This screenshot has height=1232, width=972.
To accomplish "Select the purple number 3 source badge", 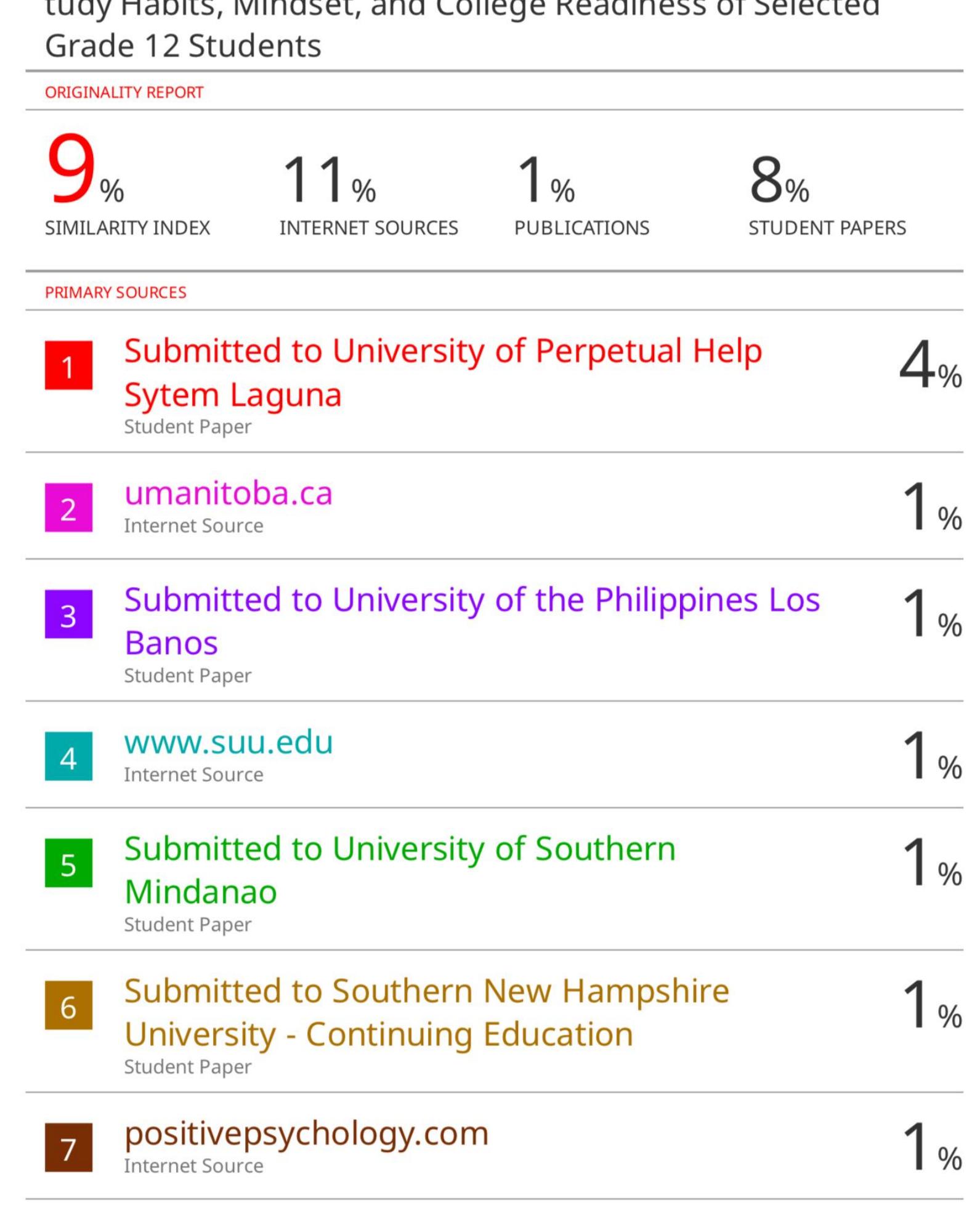I will coord(68,614).
